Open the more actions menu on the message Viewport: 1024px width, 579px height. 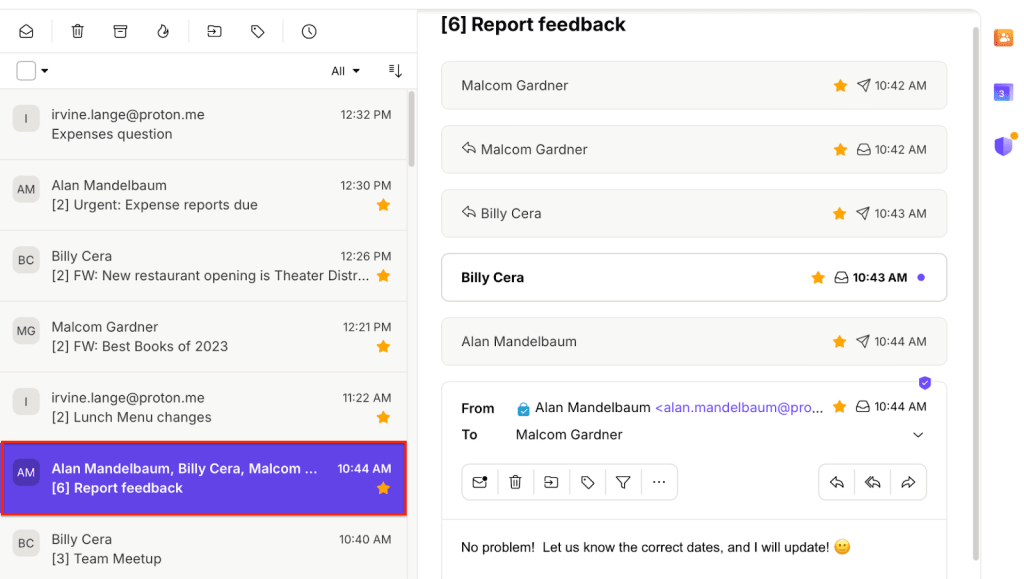(659, 481)
